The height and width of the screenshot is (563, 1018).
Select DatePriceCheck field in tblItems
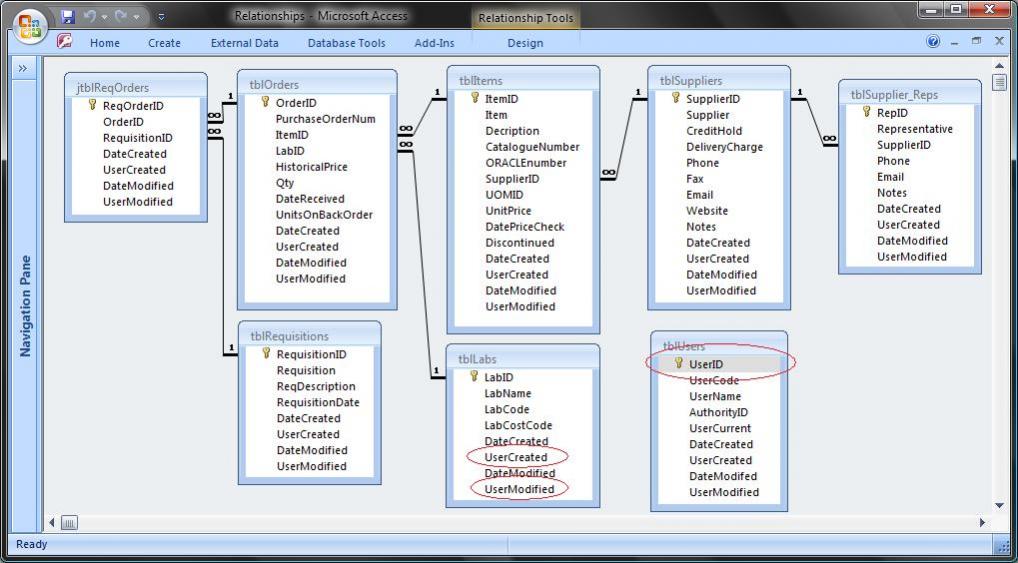point(525,227)
